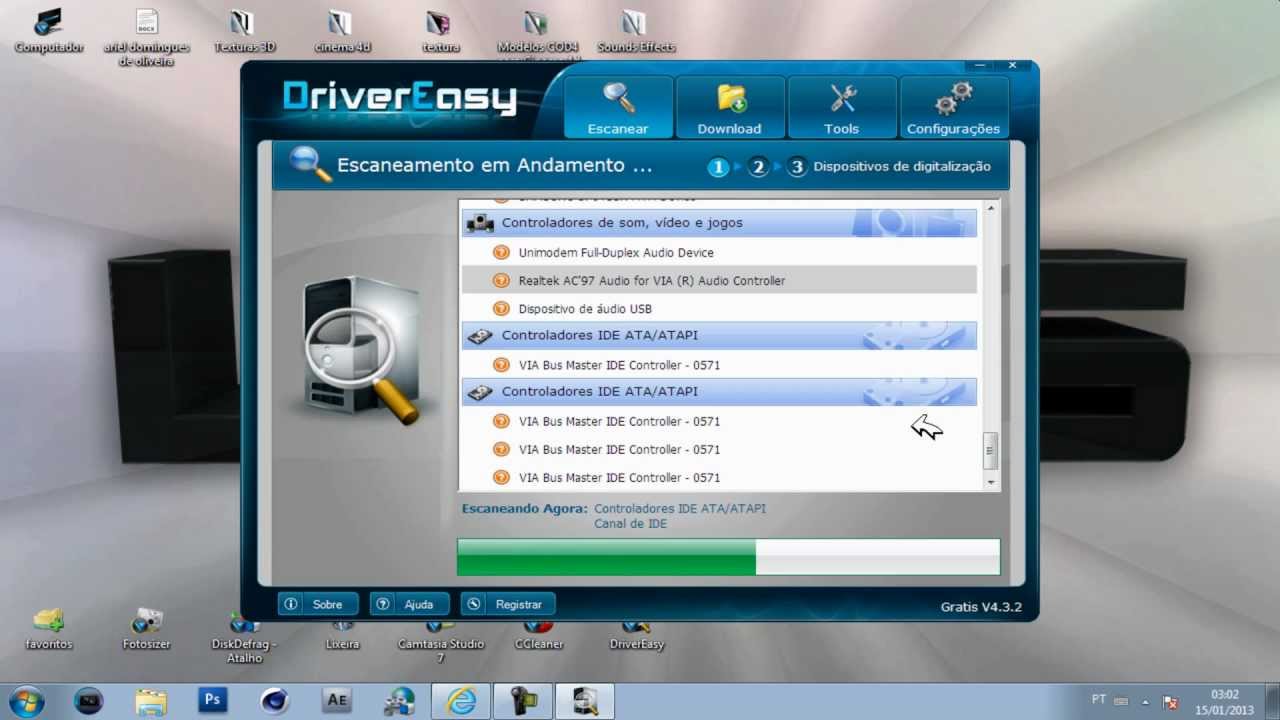
Task: Click the Ajuda button
Action: tap(410, 604)
